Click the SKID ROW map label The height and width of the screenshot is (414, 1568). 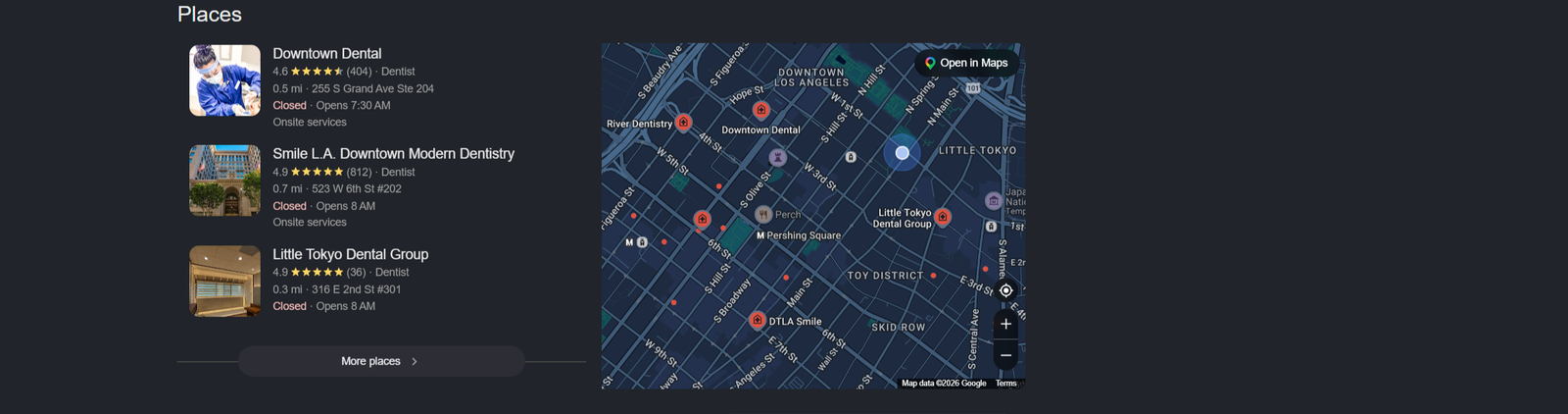point(899,327)
